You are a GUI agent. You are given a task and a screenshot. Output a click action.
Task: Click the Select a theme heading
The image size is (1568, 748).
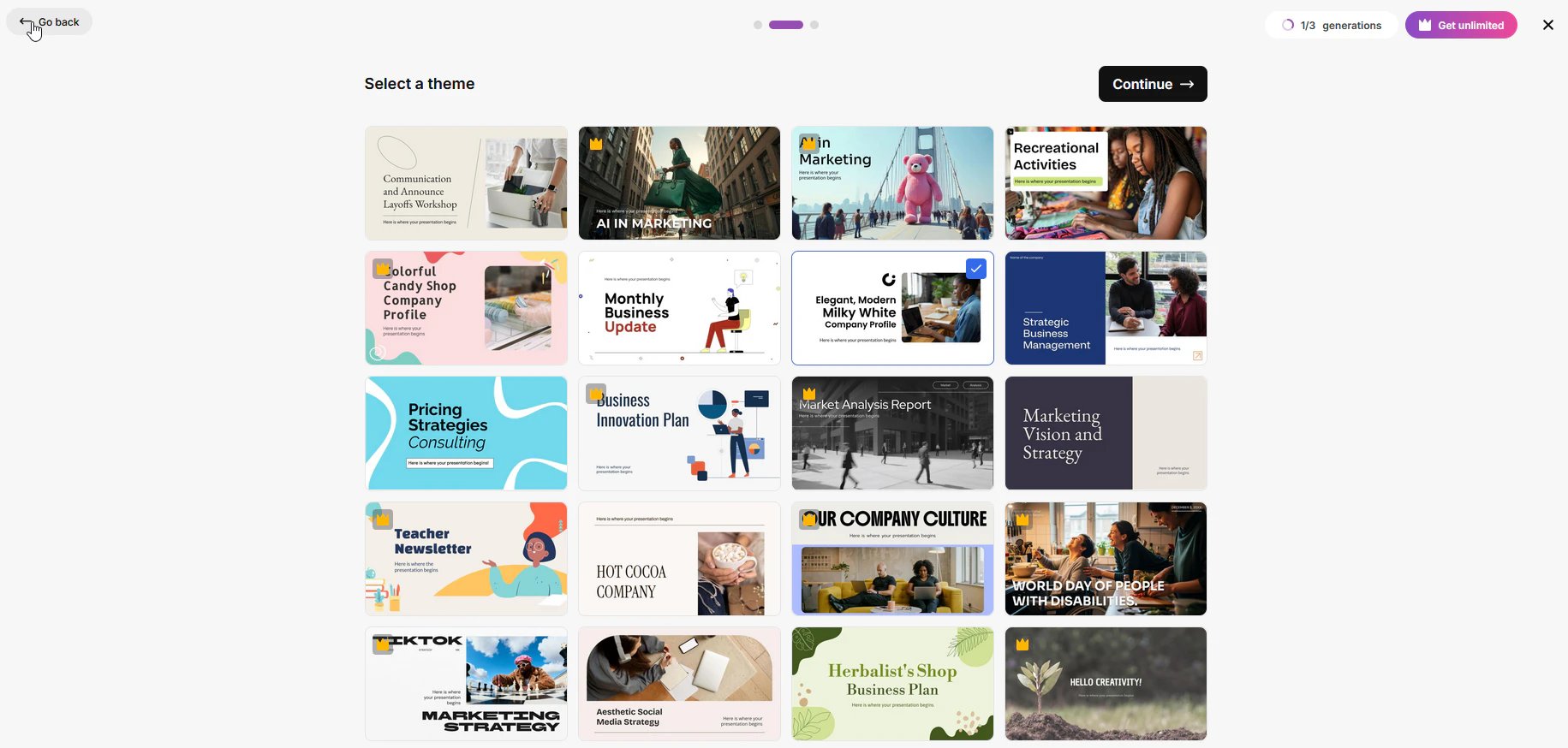tap(420, 84)
